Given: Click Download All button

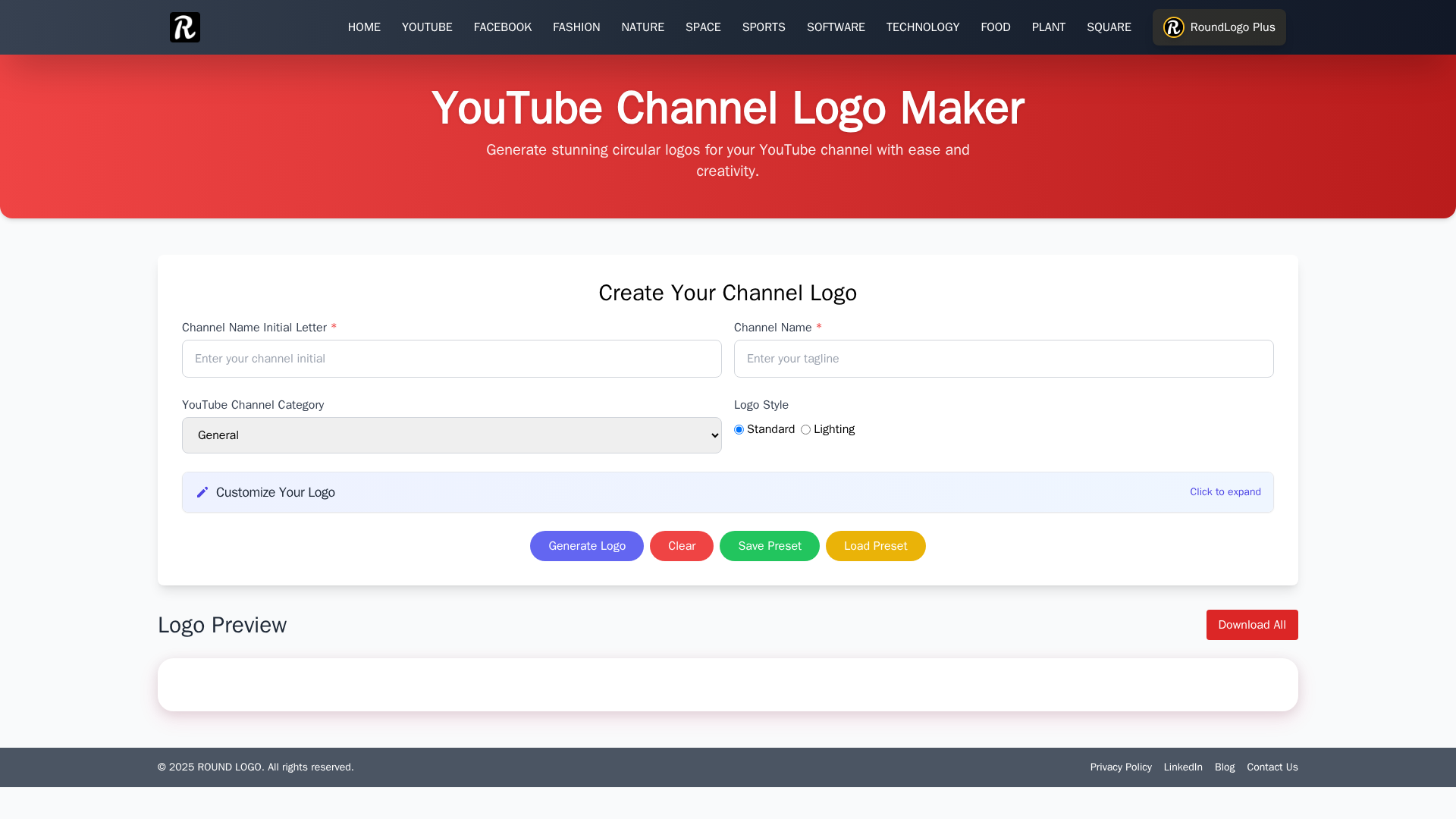Looking at the screenshot, I should 1251,625.
